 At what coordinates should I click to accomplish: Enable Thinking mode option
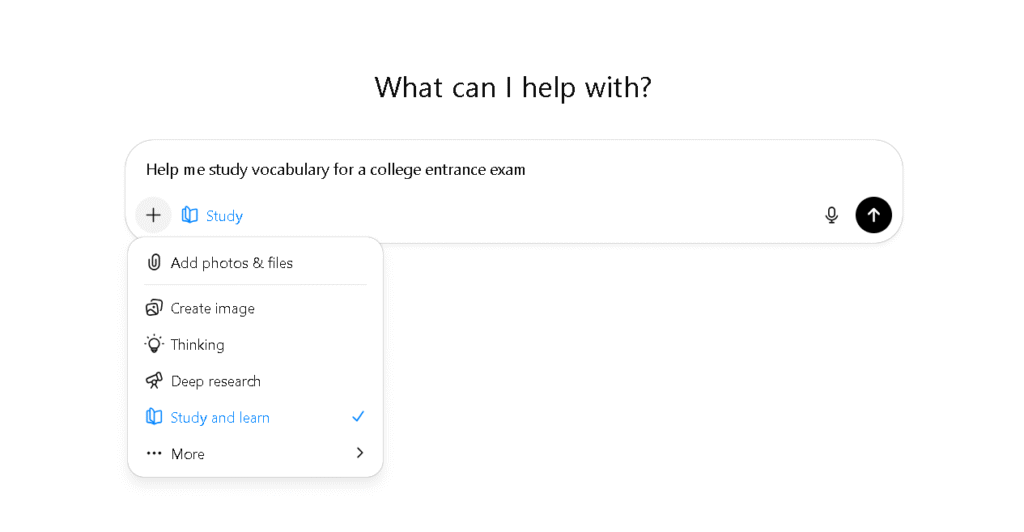point(197,345)
